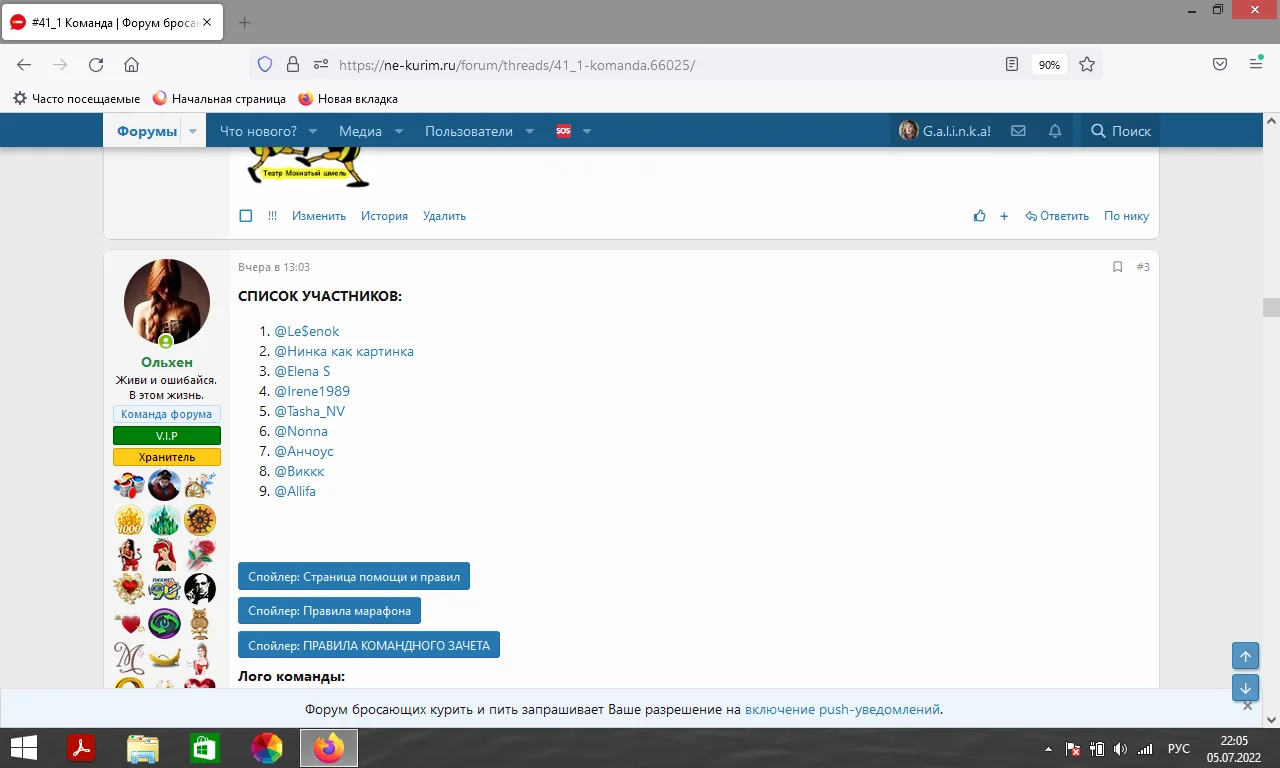1280x768 pixels.
Task: Click Ответить to reply
Action: tap(1057, 216)
